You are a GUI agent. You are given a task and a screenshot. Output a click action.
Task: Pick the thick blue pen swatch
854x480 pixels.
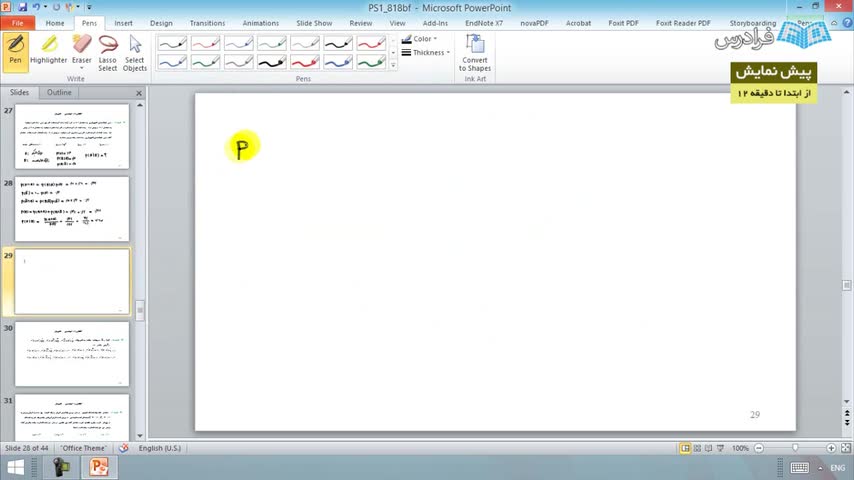coord(338,62)
